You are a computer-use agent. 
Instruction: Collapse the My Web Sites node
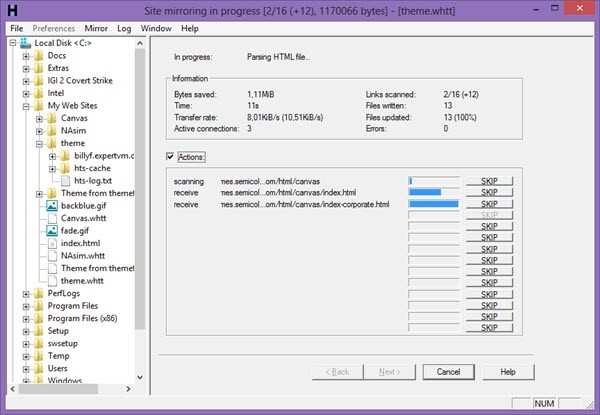(x=26, y=106)
